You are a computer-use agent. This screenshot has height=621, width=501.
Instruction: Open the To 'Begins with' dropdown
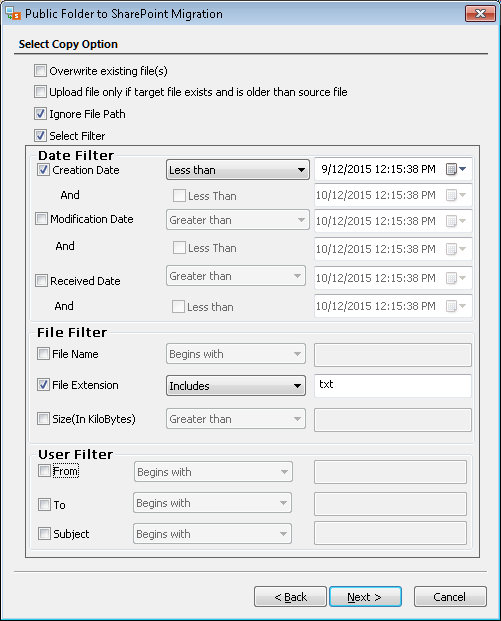click(212, 503)
